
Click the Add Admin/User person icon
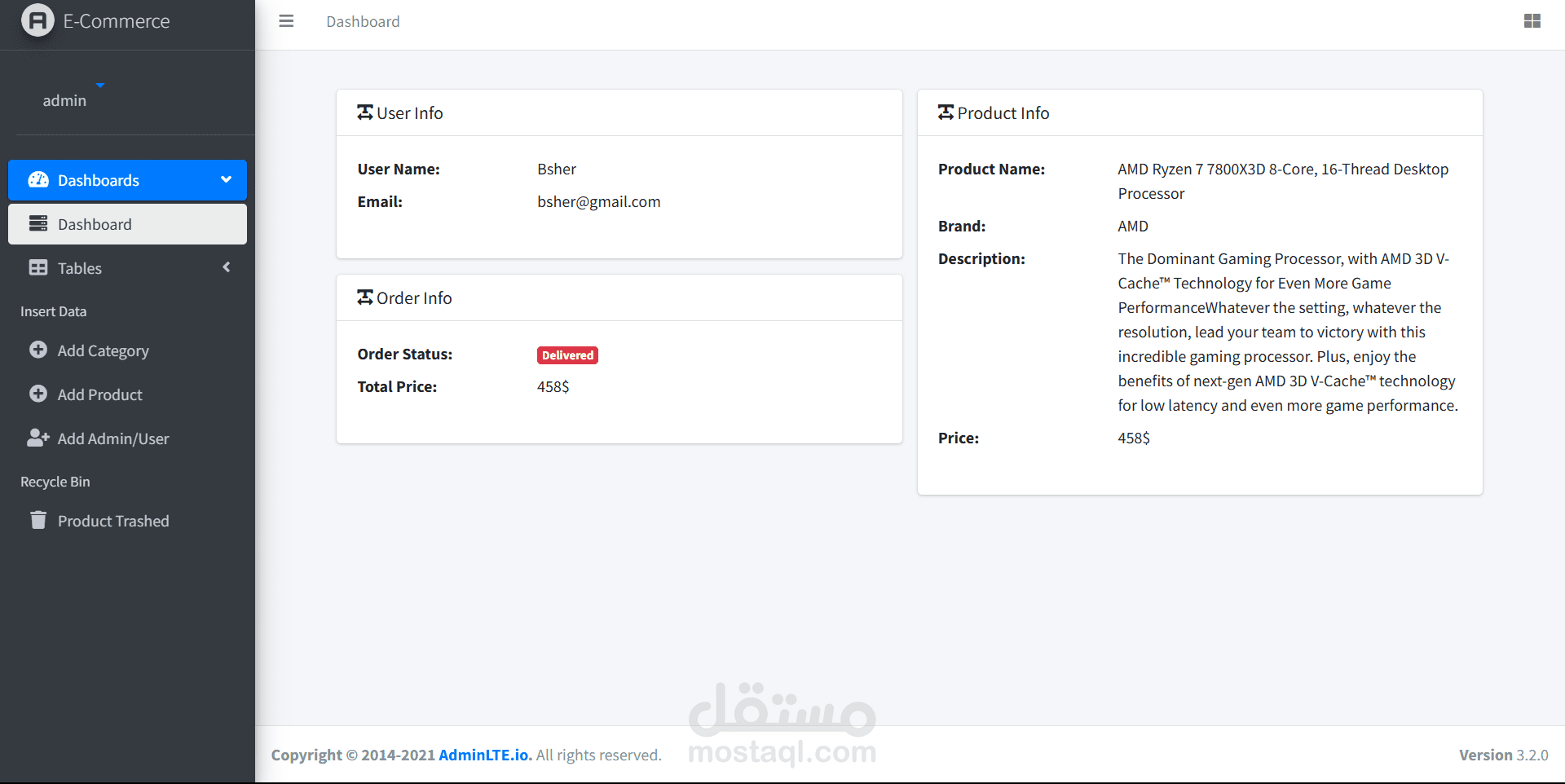click(x=38, y=438)
